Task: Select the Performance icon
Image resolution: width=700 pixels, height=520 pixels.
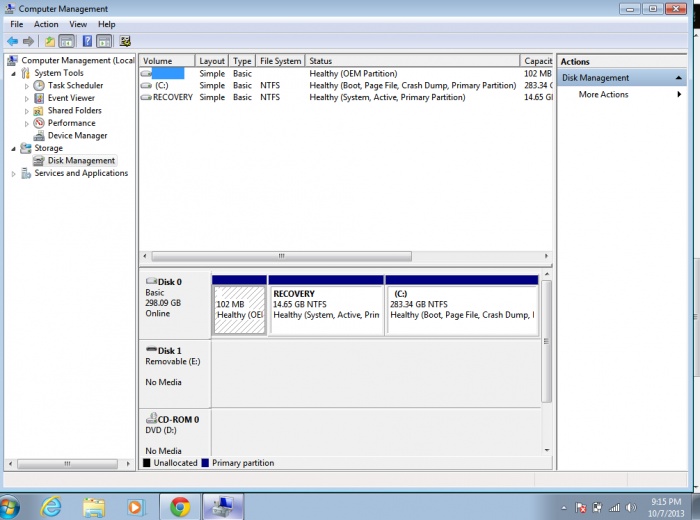Action: (39, 123)
